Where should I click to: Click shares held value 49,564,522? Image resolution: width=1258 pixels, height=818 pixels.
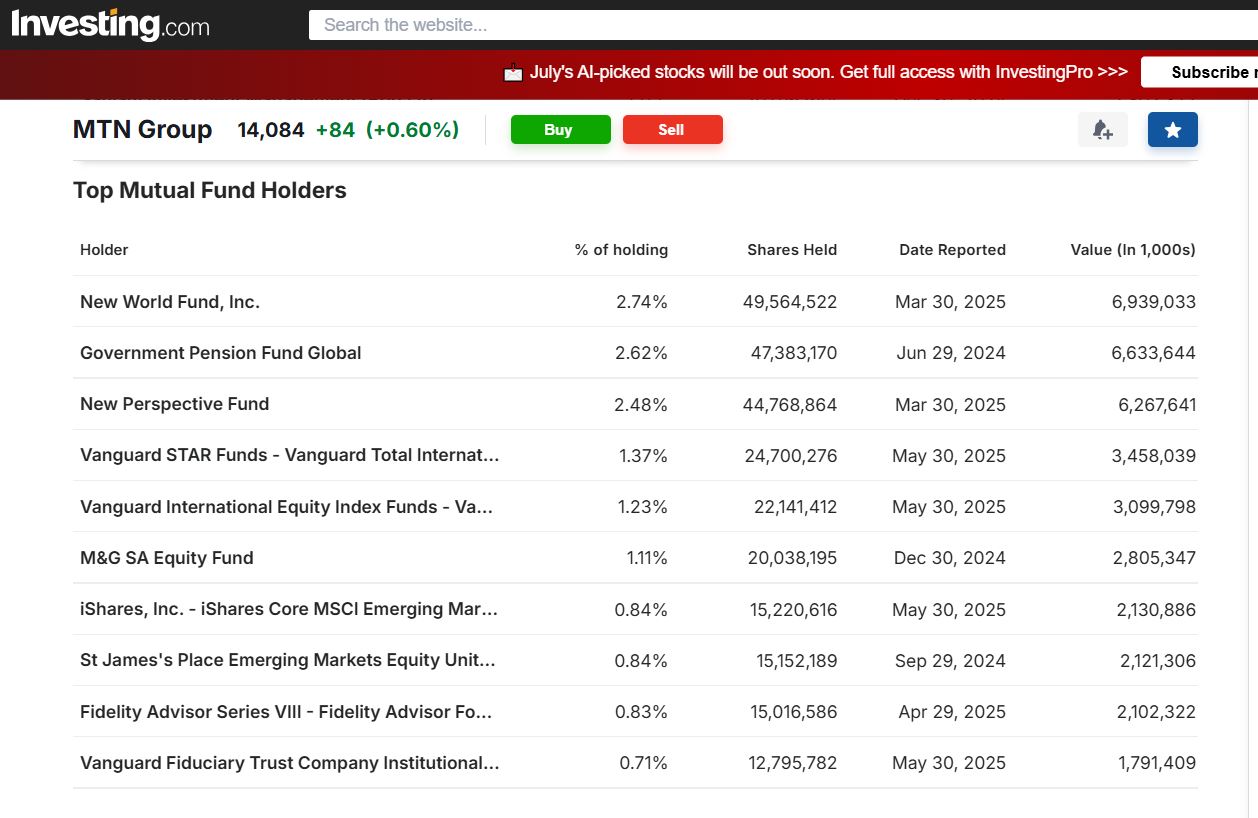[x=790, y=302]
